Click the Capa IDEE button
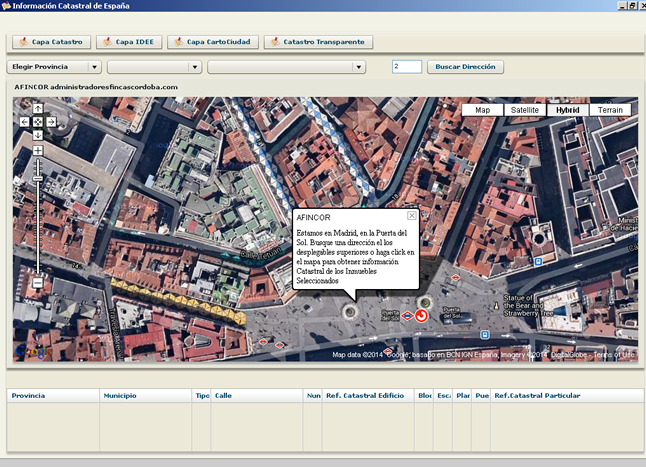 [x=129, y=42]
